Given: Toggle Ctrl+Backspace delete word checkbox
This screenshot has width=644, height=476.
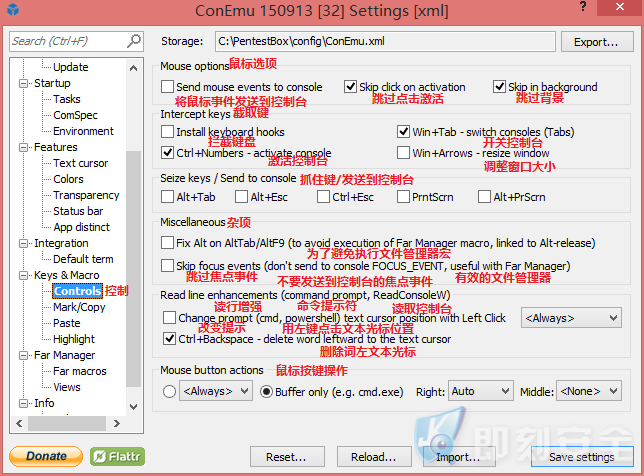Looking at the screenshot, I should click(x=169, y=339).
